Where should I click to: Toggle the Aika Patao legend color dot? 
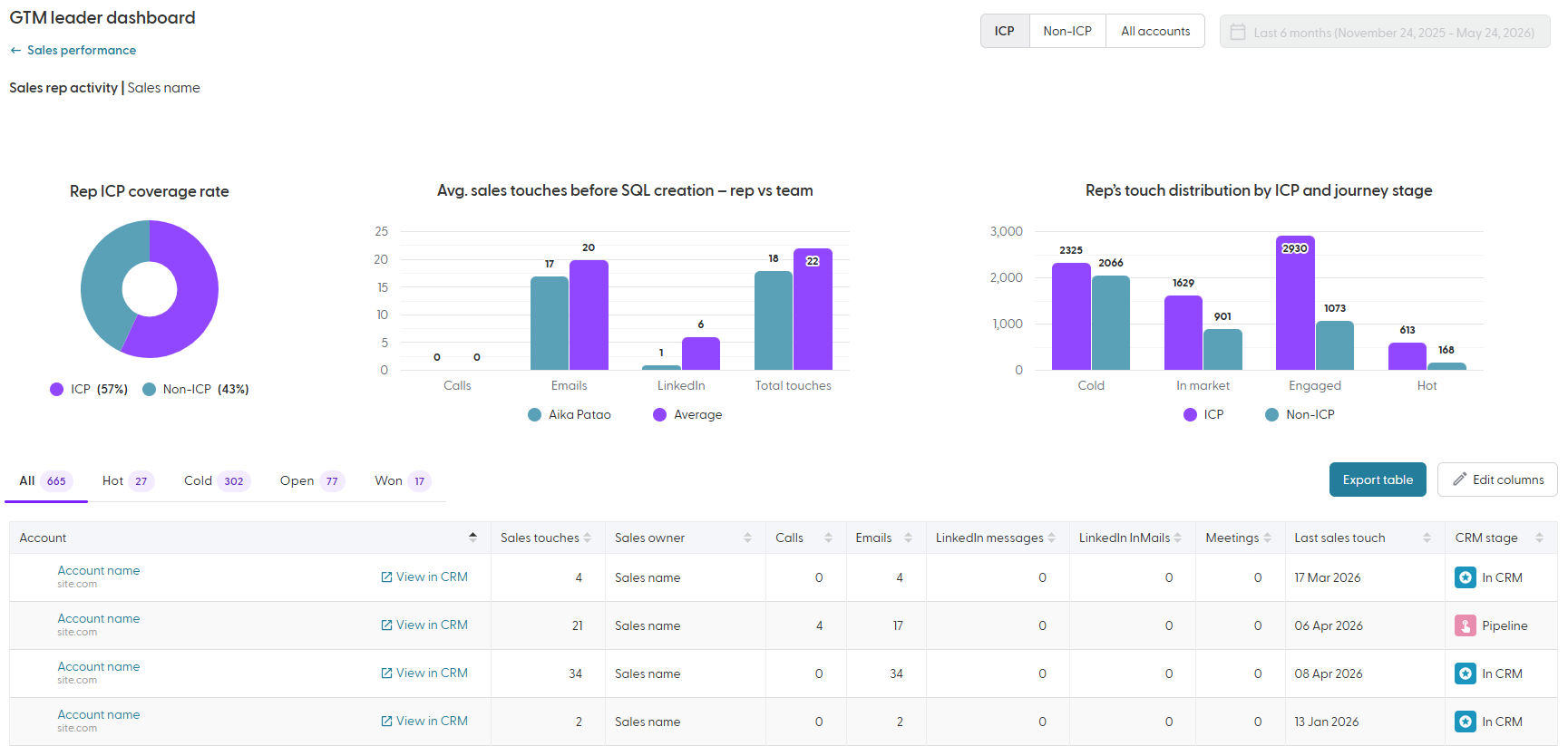(535, 414)
